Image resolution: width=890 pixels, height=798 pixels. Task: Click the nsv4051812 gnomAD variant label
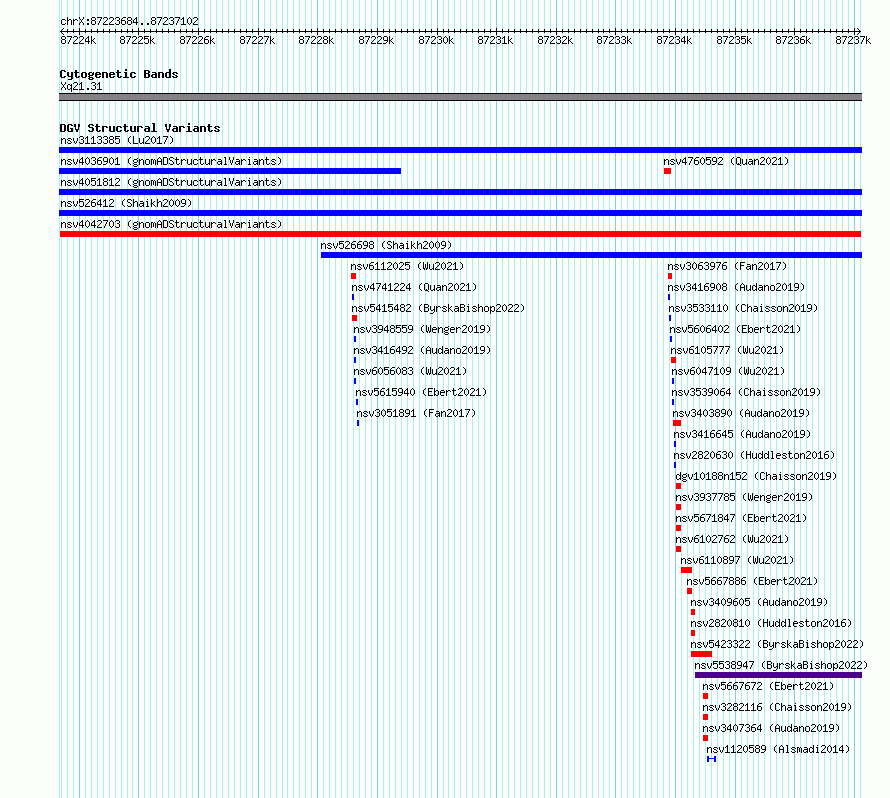(171, 182)
